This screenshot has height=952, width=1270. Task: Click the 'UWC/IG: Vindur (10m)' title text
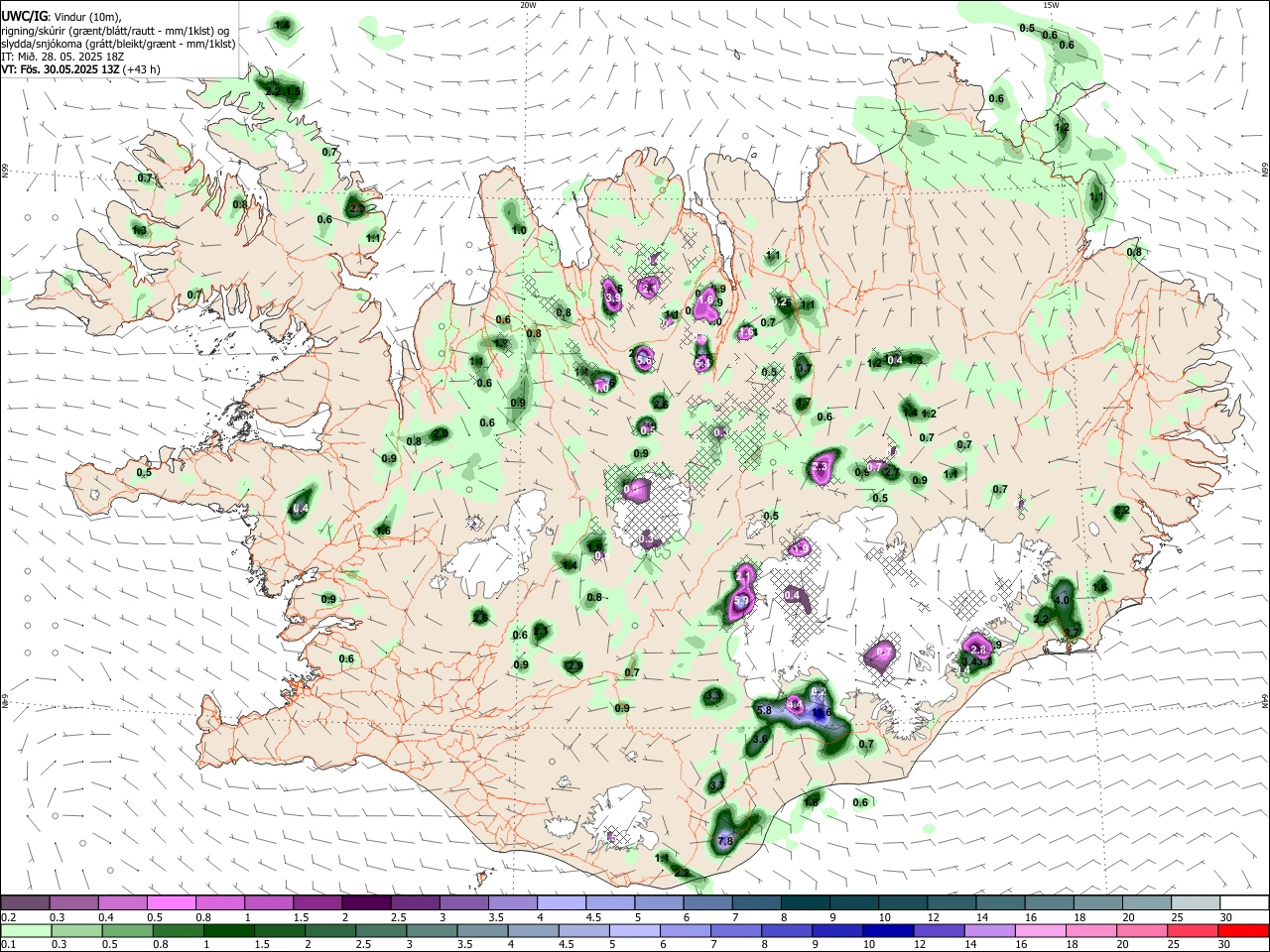pos(62,16)
